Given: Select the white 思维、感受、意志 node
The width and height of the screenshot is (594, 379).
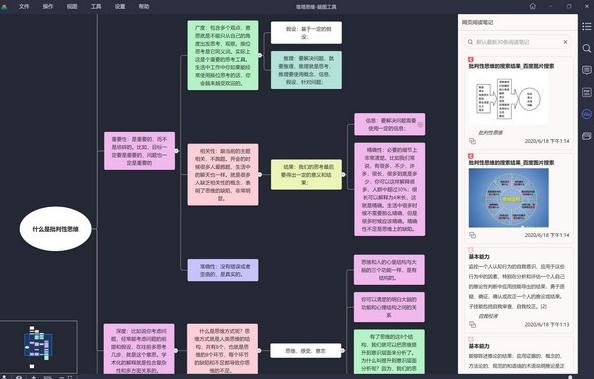Looking at the screenshot, I should [306, 351].
